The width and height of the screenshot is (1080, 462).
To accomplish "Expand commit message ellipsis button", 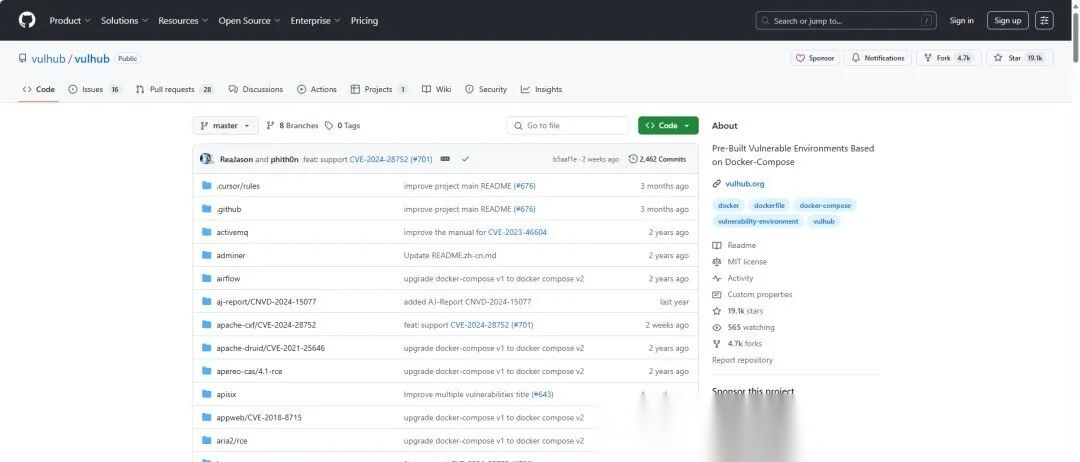I will coord(445,159).
